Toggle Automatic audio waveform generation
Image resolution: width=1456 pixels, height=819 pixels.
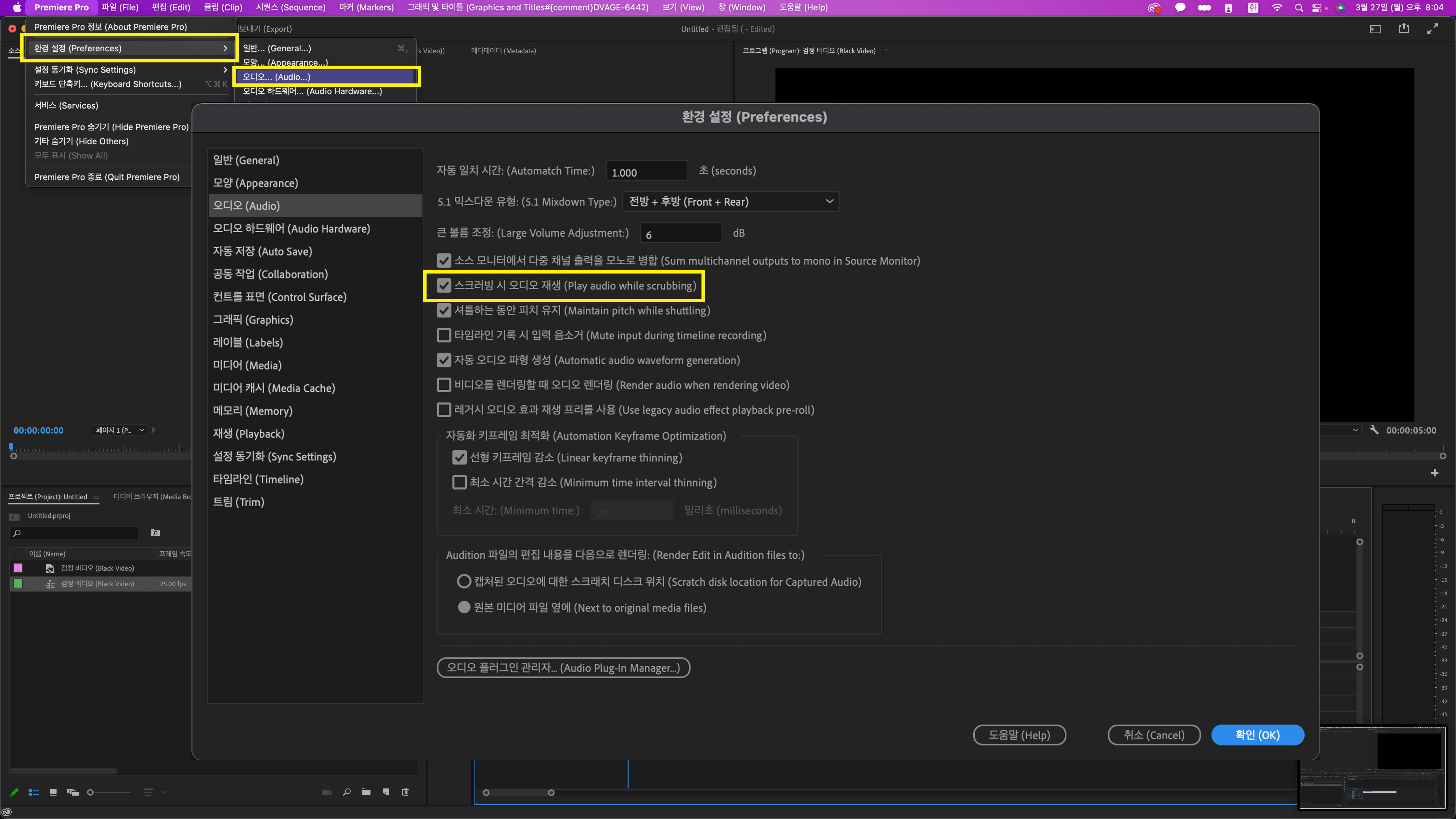(444, 360)
